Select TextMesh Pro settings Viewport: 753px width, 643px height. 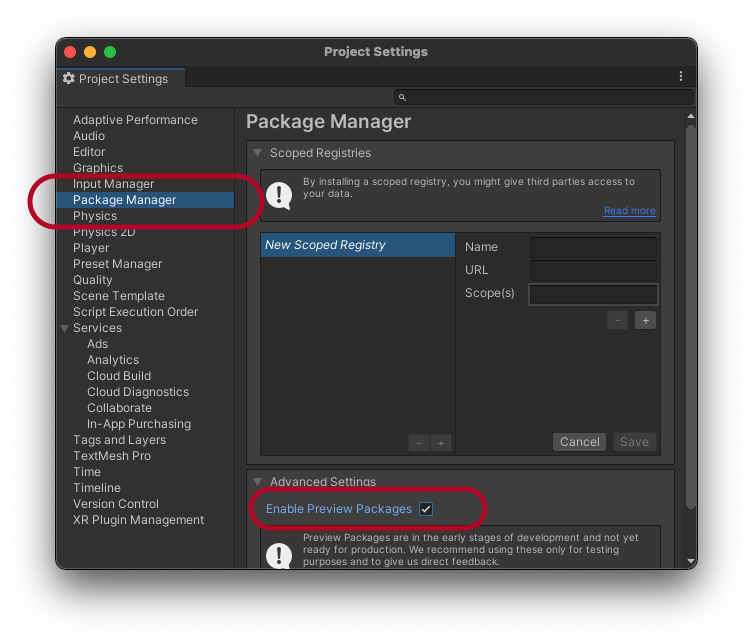pos(112,456)
